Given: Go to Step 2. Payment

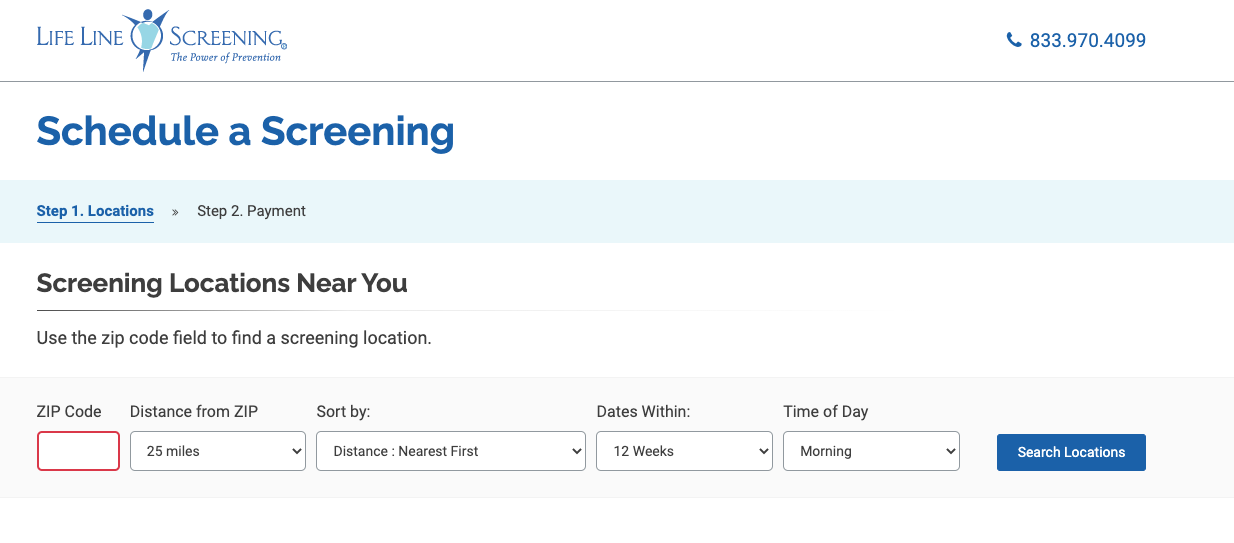Looking at the screenshot, I should [x=251, y=211].
